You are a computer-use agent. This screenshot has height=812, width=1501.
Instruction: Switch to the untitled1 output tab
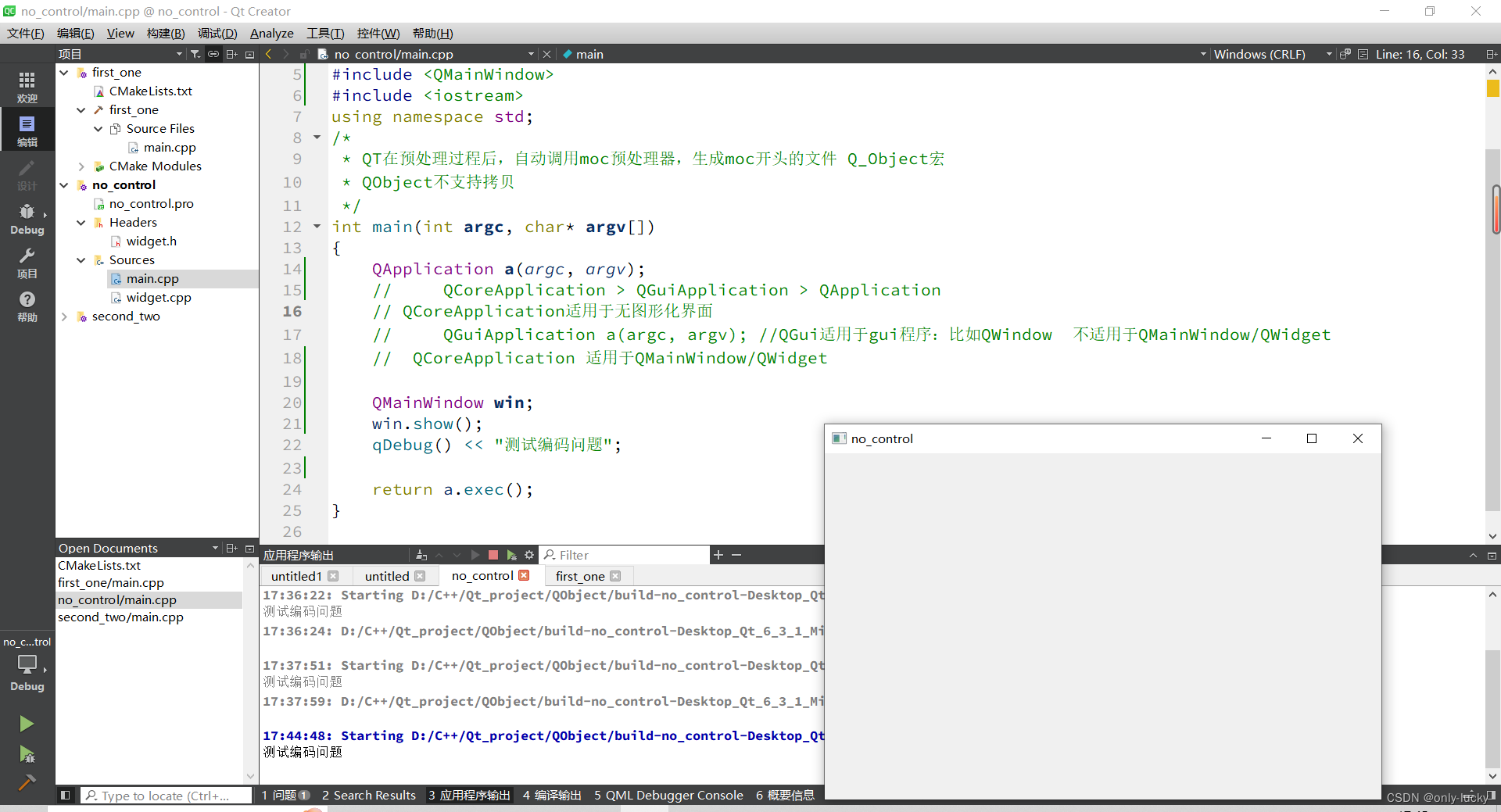point(296,576)
